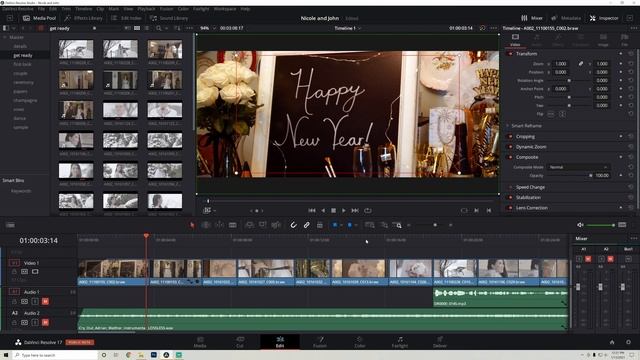The image size is (640, 360).
Task: Open the Workspace menu
Action: (225, 9)
